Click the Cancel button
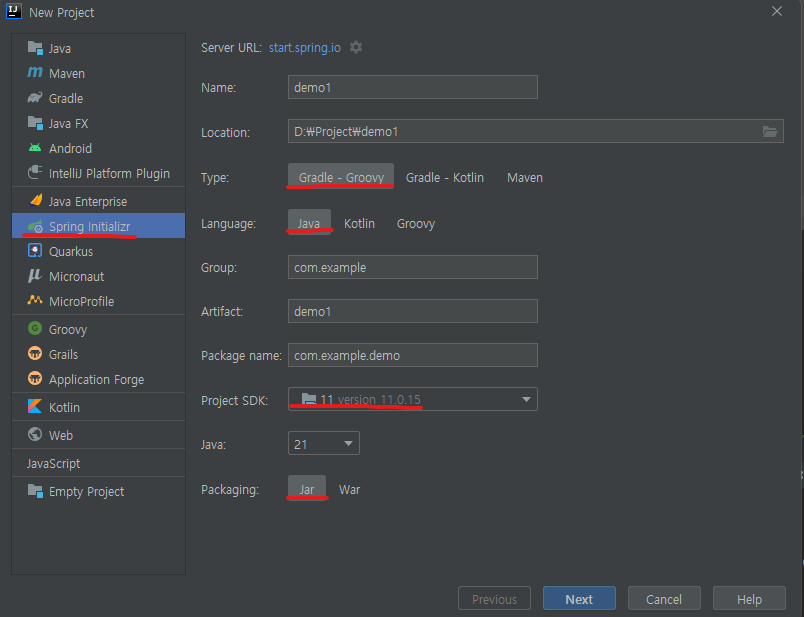This screenshot has width=804, height=617. [x=664, y=599]
